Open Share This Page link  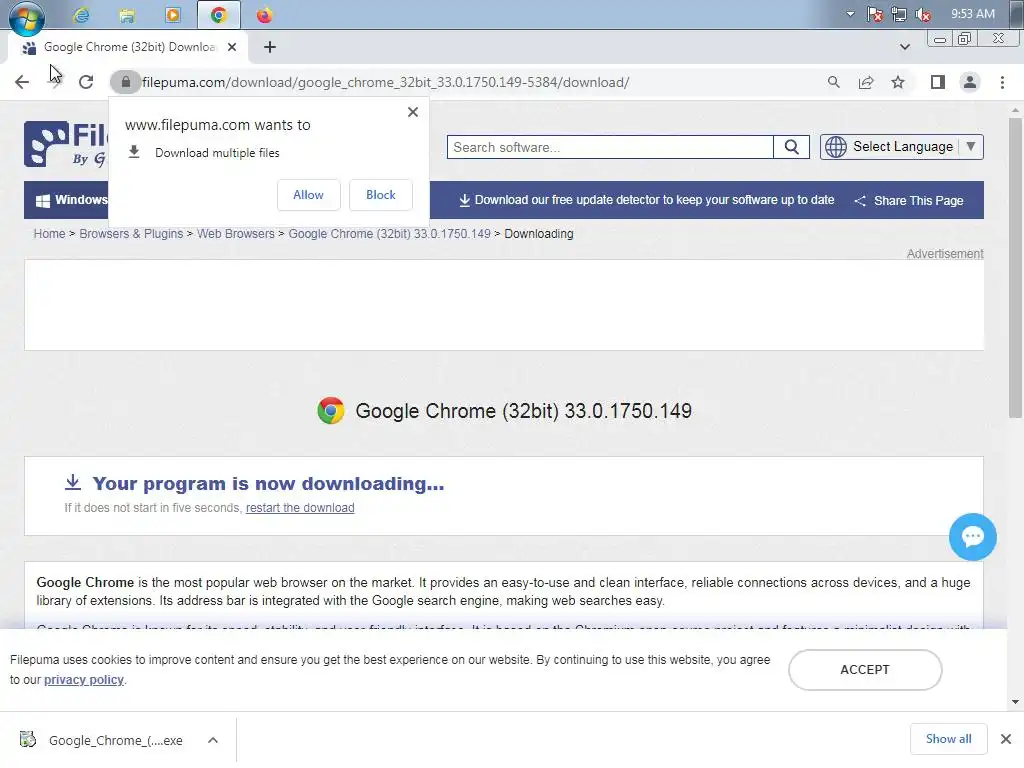pos(908,200)
